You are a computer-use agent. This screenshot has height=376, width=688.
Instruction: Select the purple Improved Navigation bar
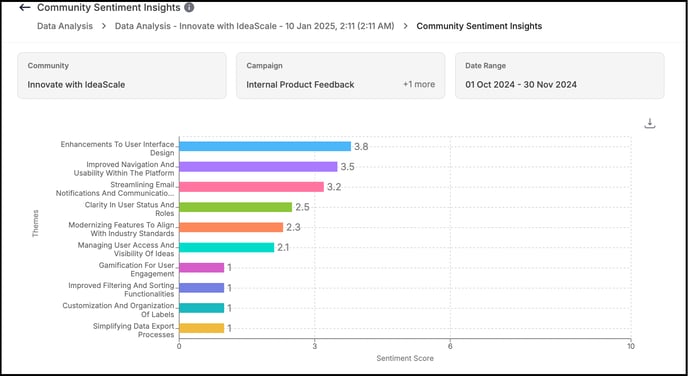(x=258, y=166)
